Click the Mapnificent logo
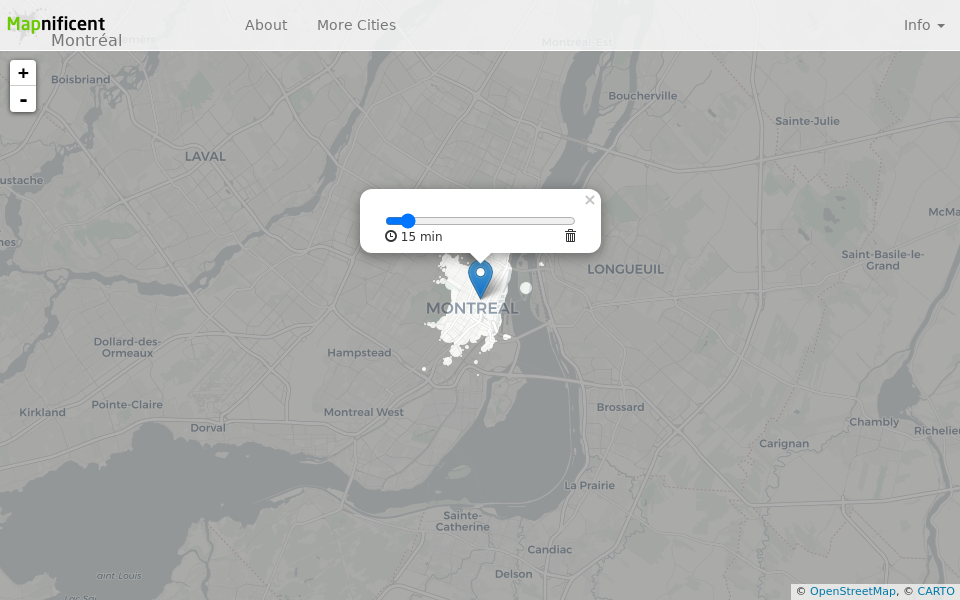The width and height of the screenshot is (960, 600). (55, 23)
